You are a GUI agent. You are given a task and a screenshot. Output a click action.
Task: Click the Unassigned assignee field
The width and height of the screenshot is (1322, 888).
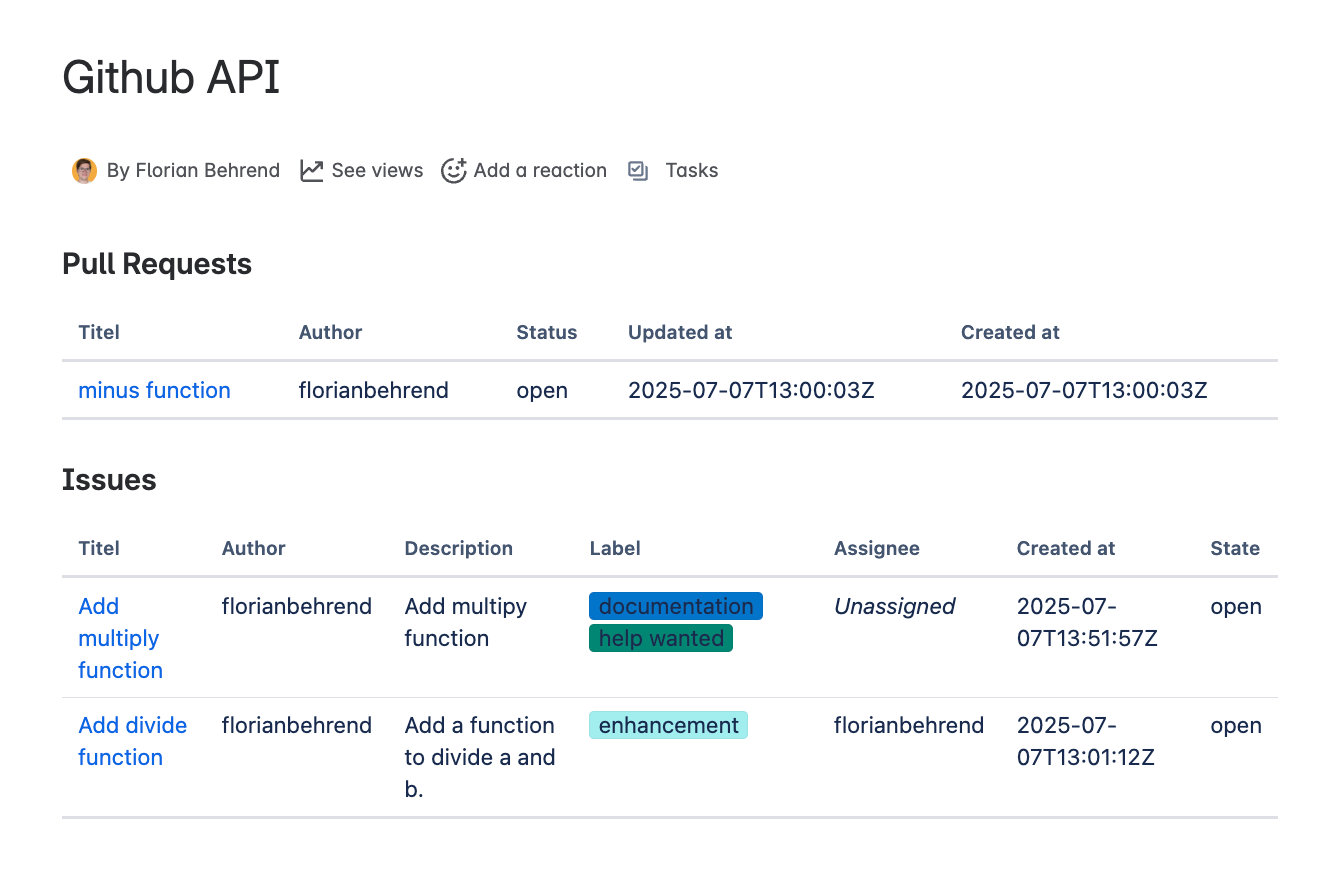(x=894, y=606)
